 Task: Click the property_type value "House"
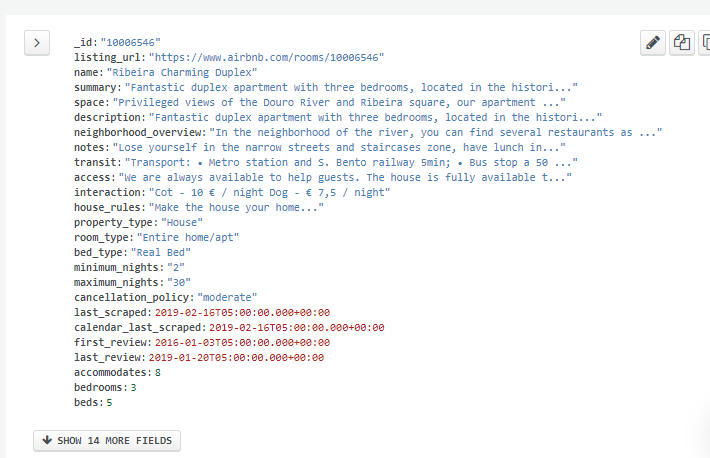(182, 222)
